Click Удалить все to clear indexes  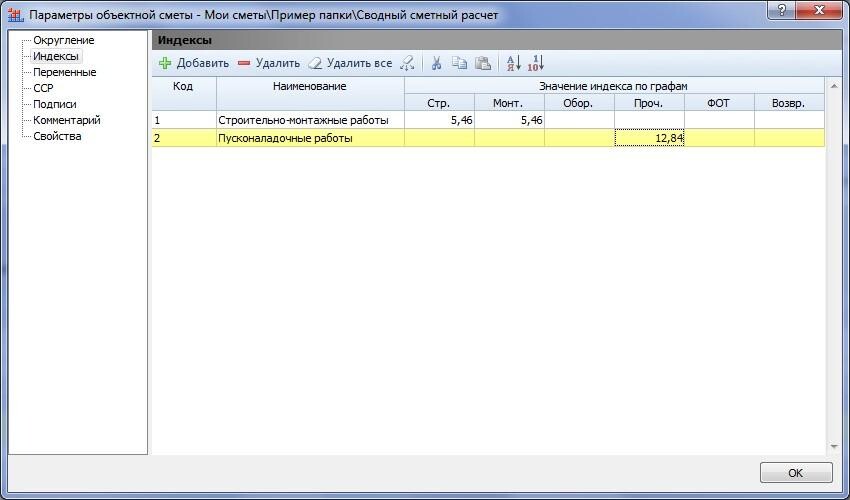350,63
